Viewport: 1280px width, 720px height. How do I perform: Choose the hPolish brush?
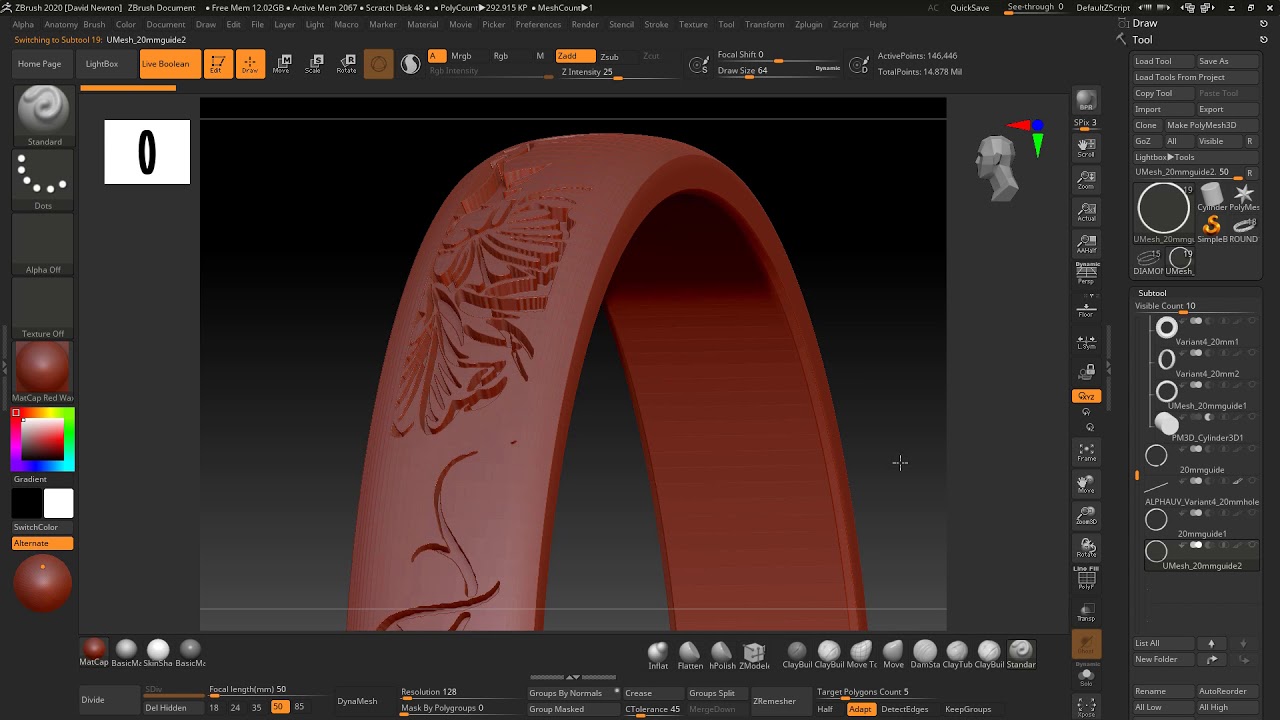point(722,655)
